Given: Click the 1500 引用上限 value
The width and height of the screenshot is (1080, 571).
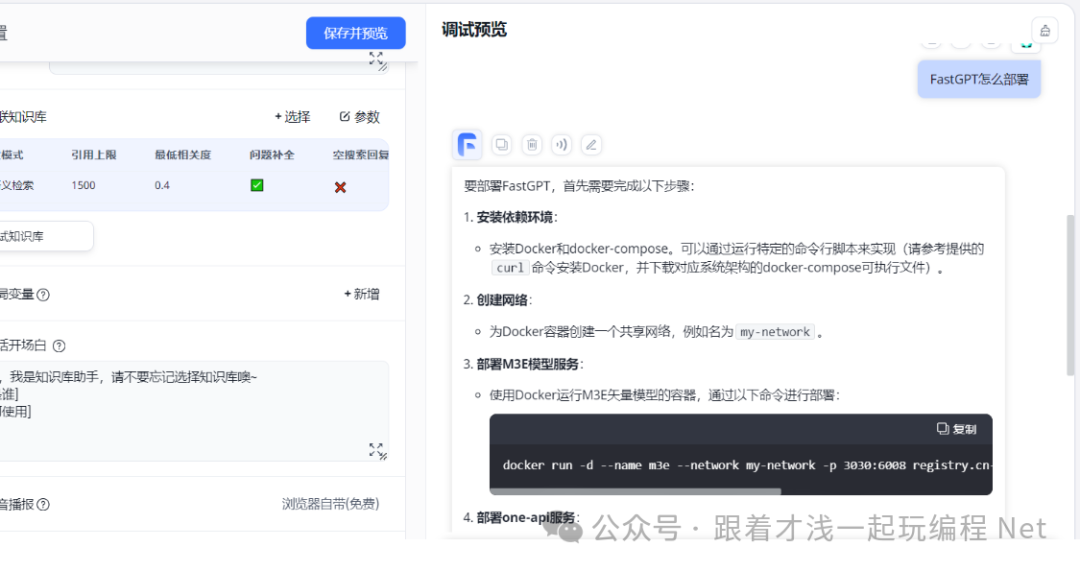Looking at the screenshot, I should (83, 185).
